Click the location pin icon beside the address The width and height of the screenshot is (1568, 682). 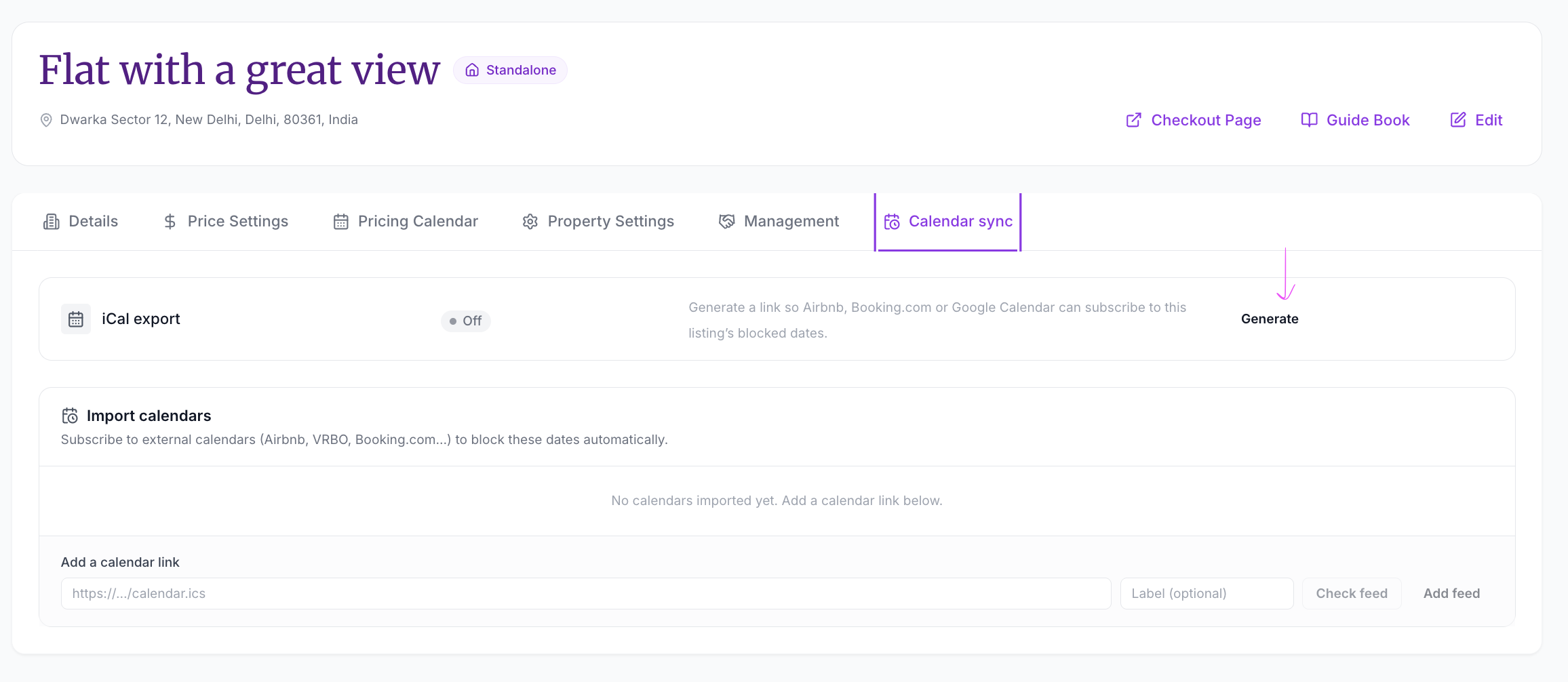click(x=46, y=120)
